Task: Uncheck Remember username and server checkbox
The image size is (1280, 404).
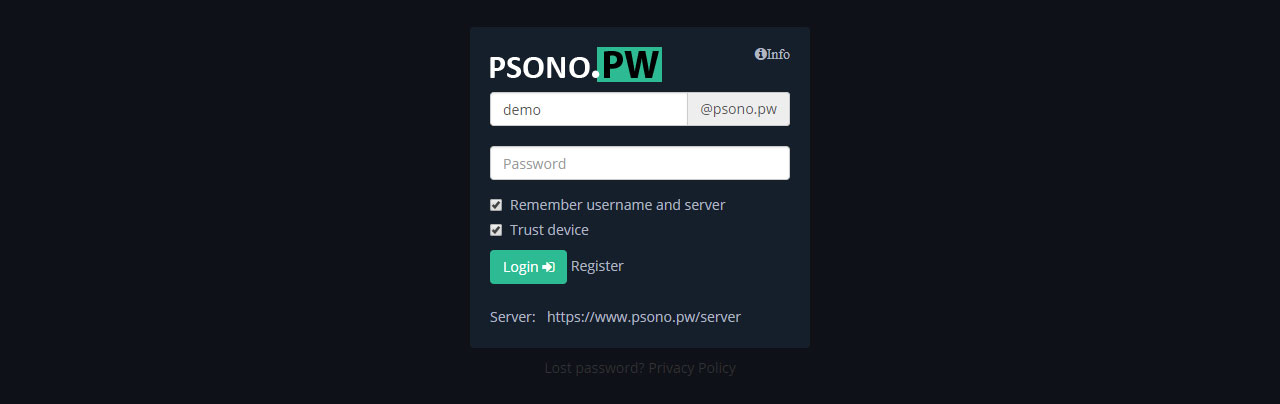Action: (x=496, y=205)
